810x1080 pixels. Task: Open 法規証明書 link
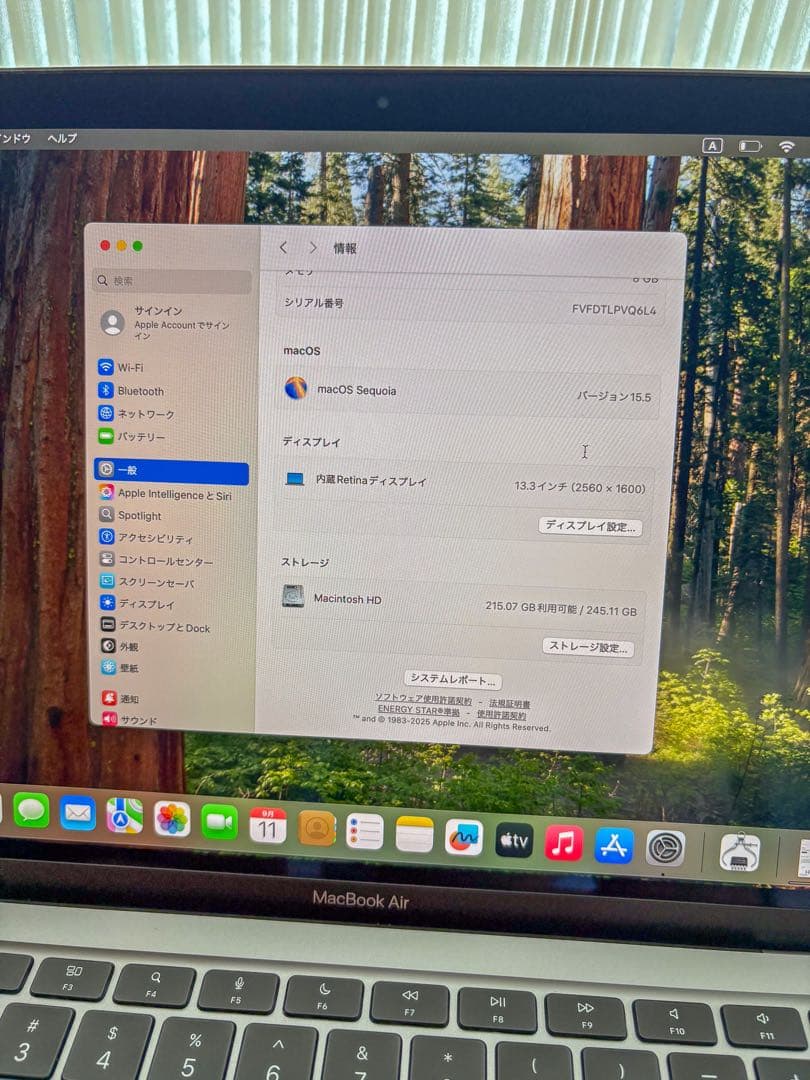(510, 704)
